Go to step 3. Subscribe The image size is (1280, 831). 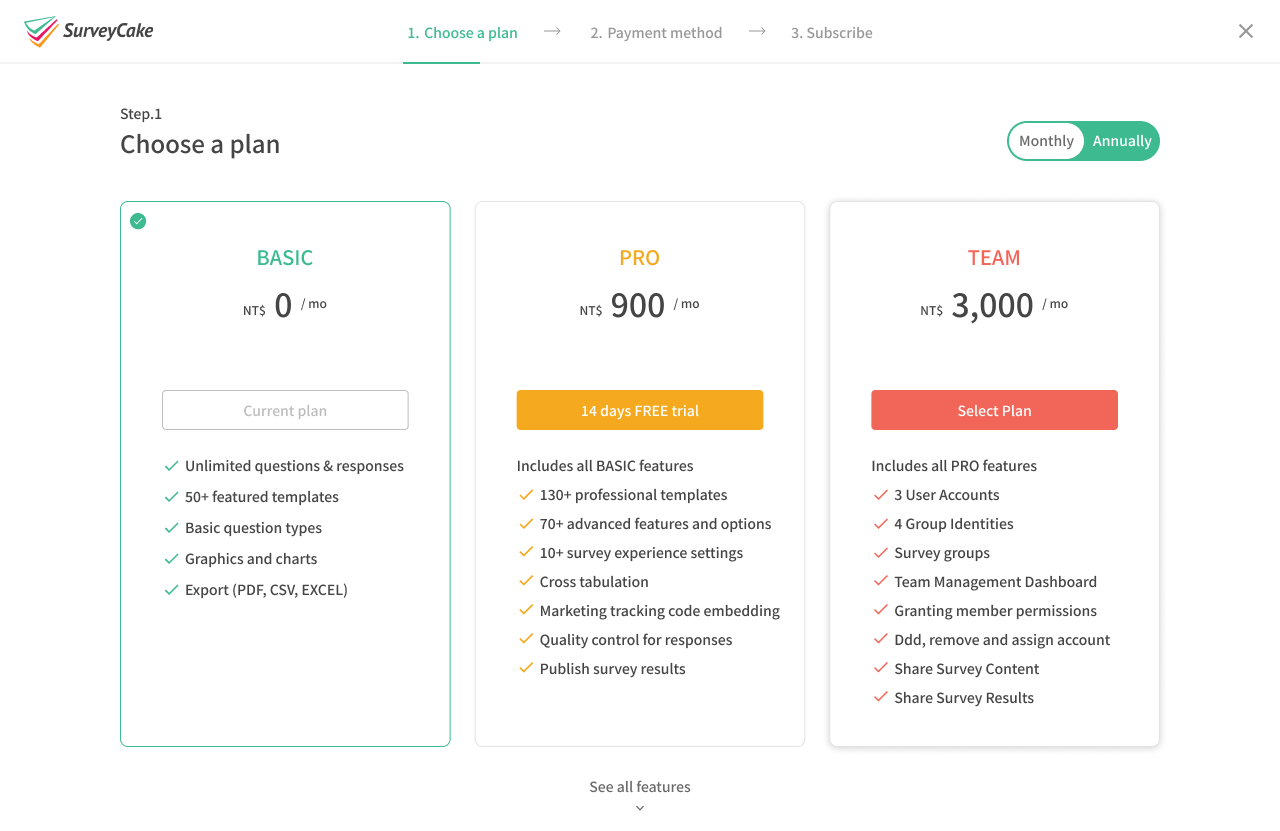(x=832, y=33)
